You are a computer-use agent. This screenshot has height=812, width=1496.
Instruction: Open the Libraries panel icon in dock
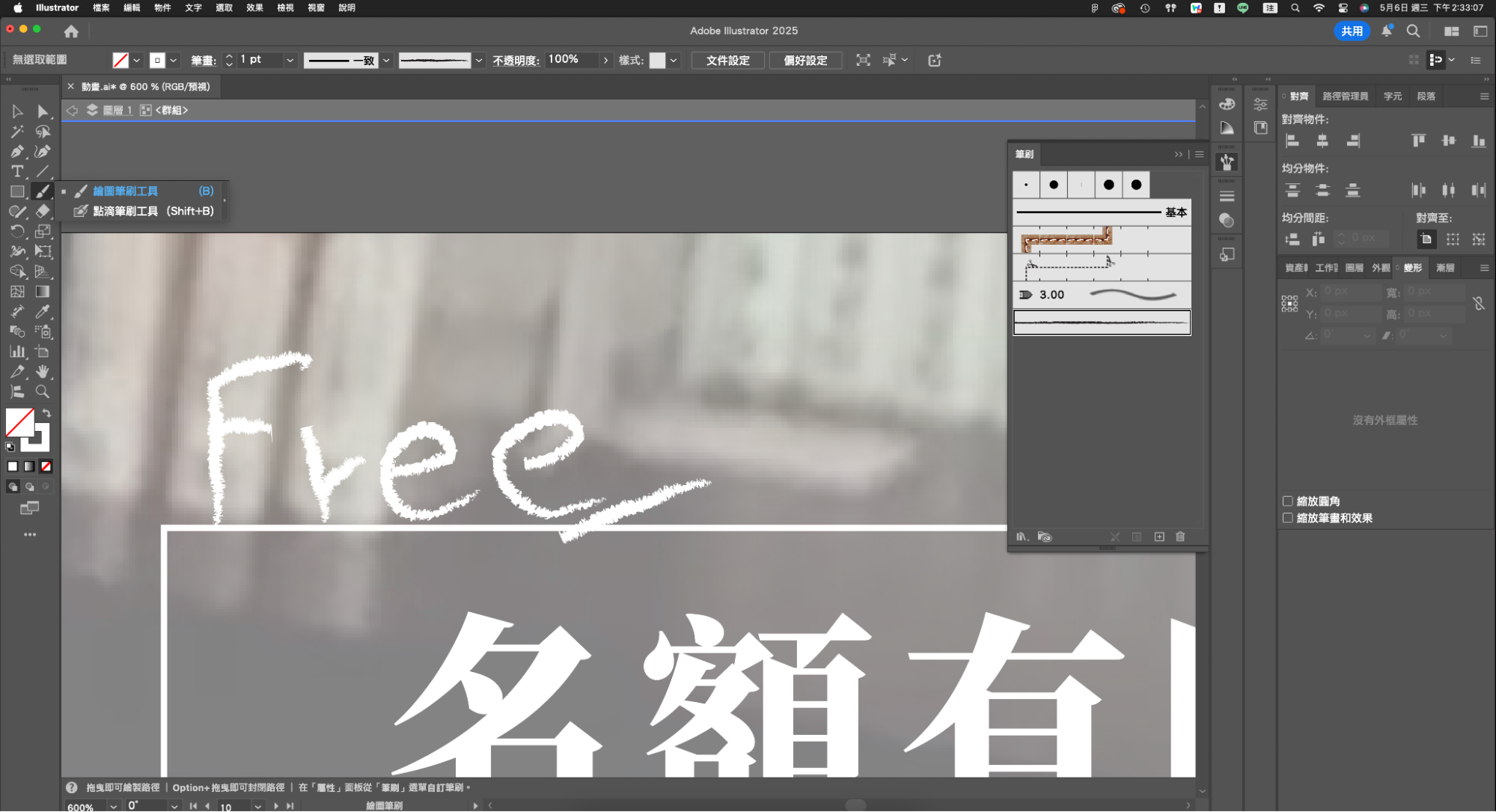1260,128
